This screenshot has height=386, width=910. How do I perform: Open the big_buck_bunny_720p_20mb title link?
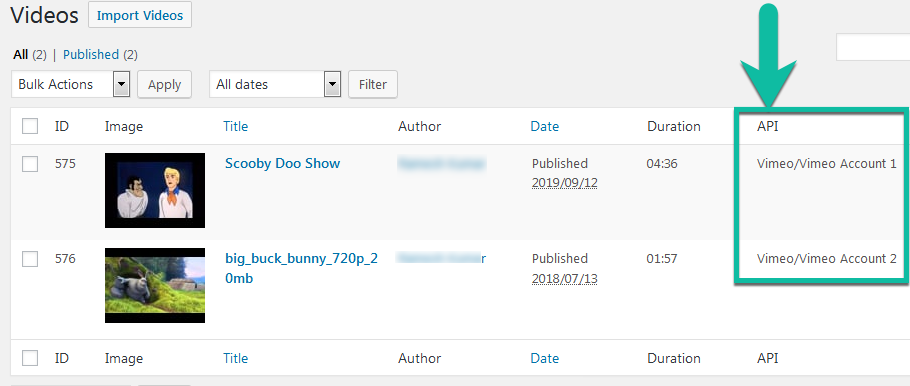click(301, 268)
